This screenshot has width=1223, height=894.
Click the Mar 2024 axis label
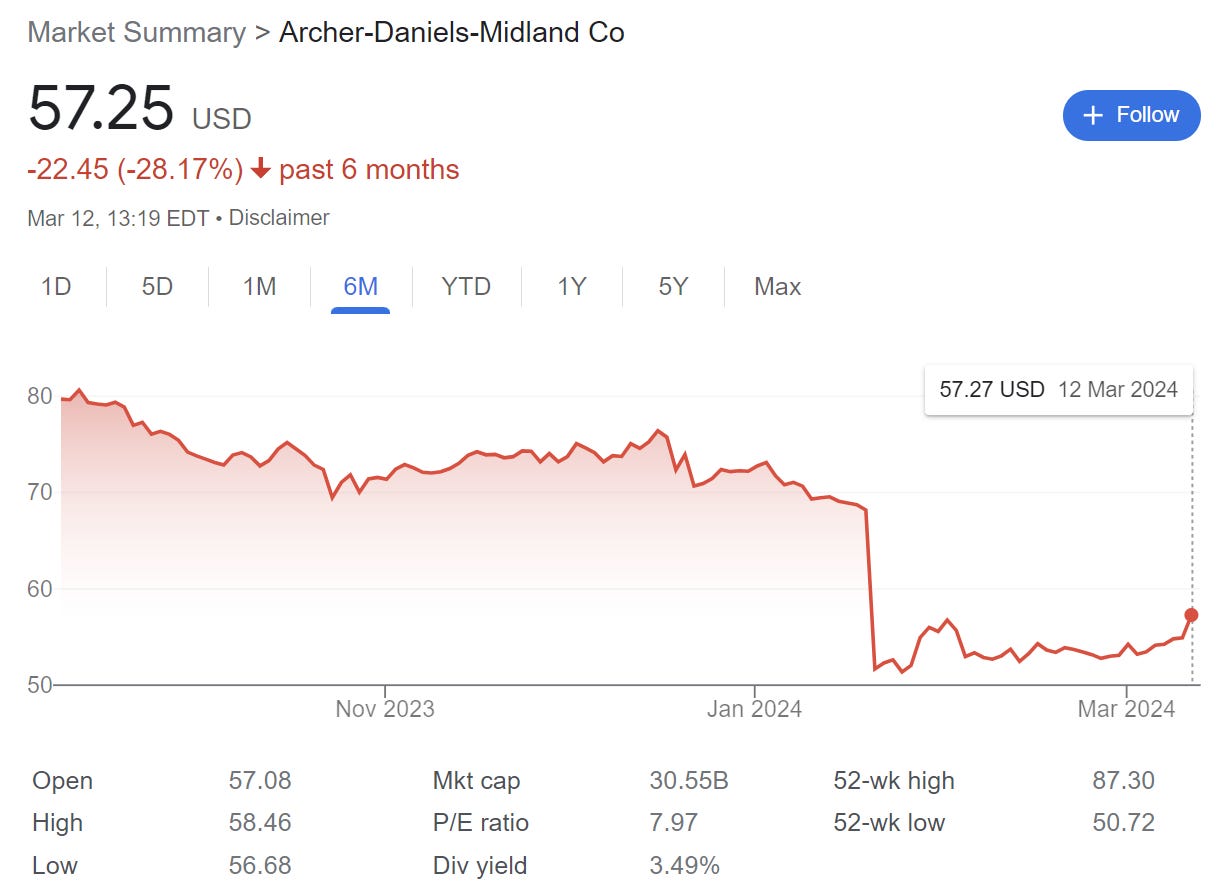click(x=1126, y=709)
